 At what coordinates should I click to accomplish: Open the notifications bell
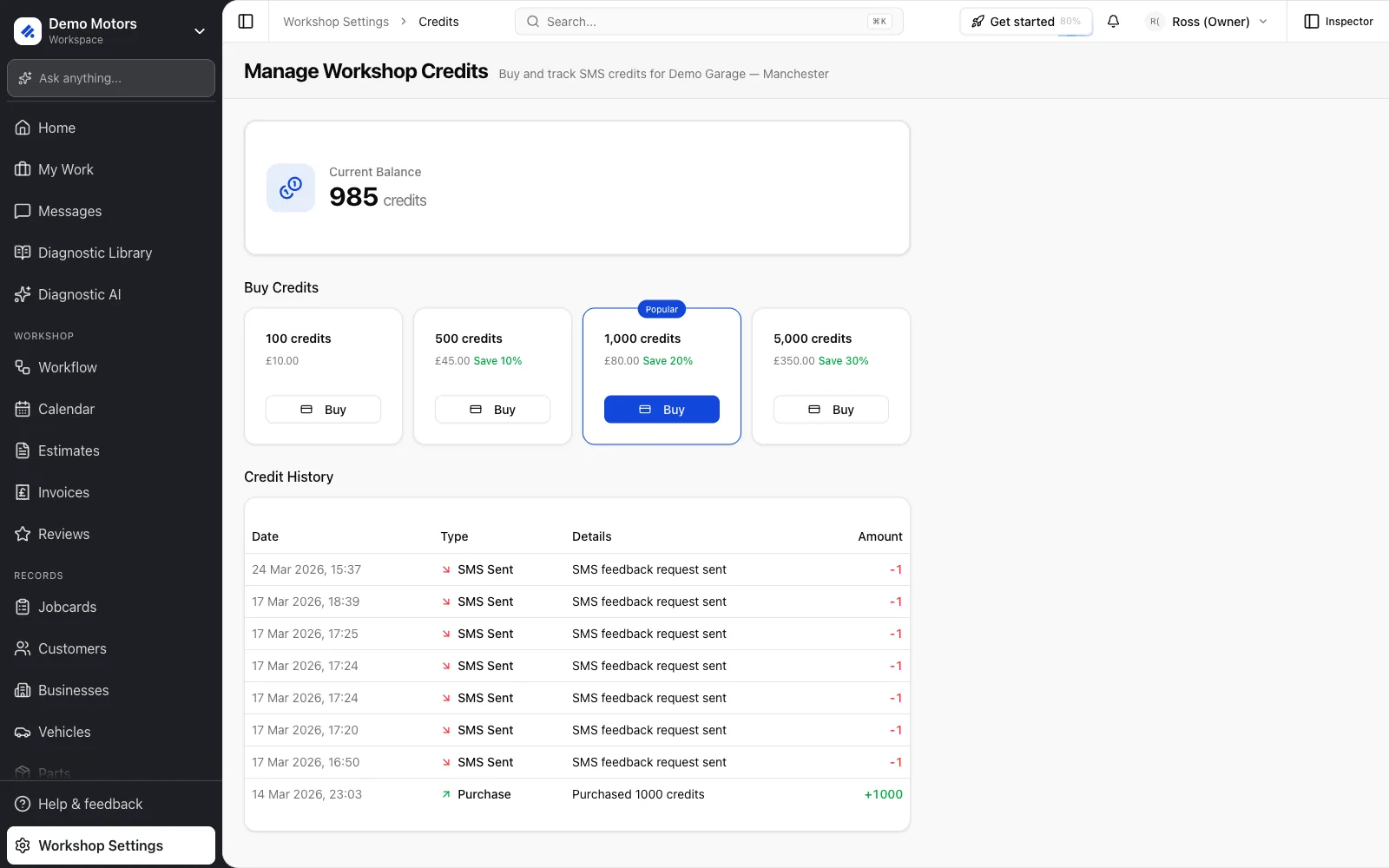(1113, 22)
